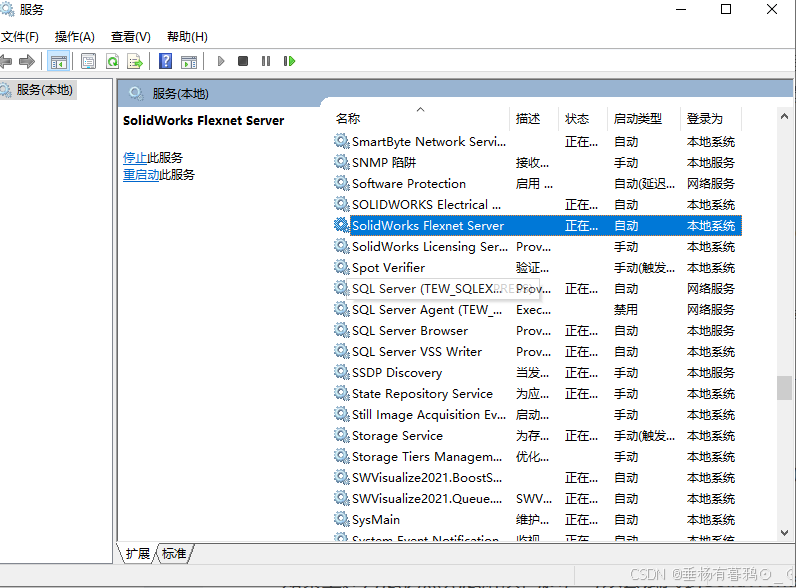
Task: Click the Export list toolbar icon
Action: coord(135,61)
